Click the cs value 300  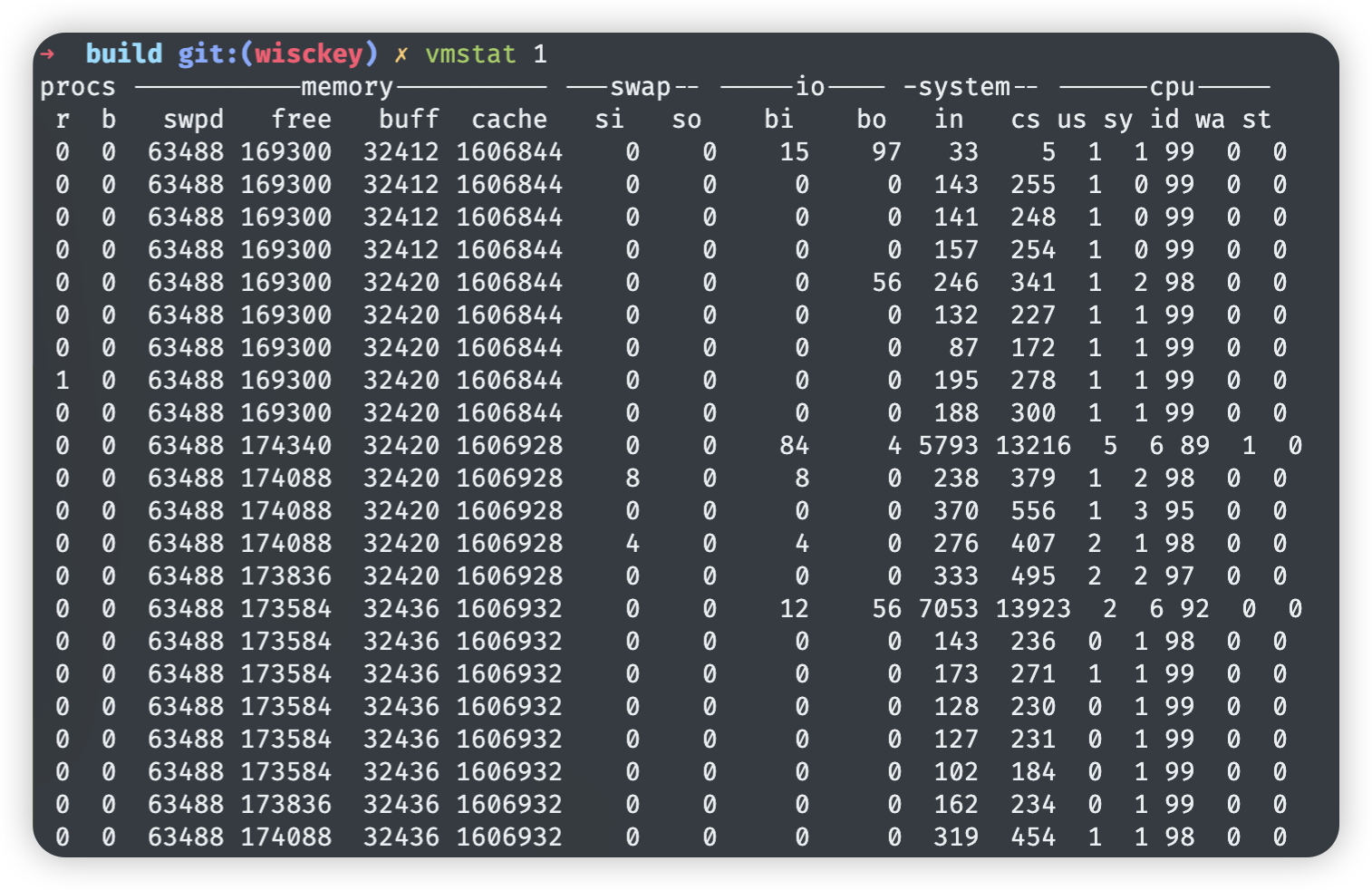(1033, 413)
